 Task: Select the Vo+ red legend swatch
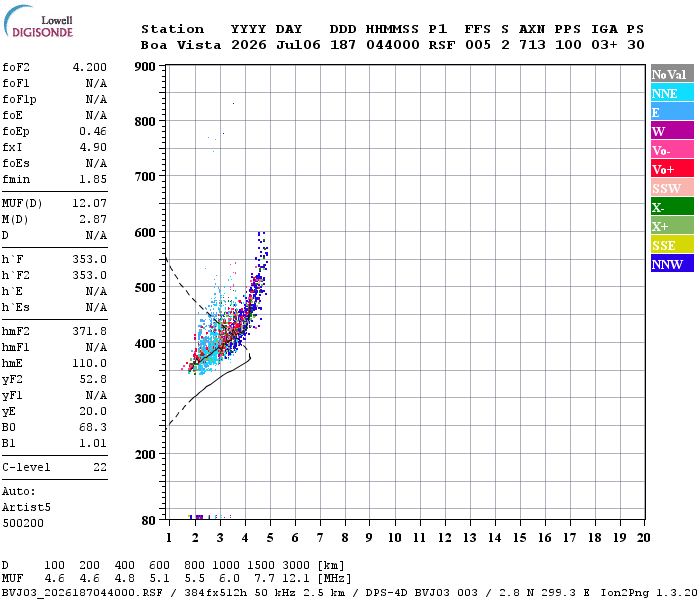[672, 169]
